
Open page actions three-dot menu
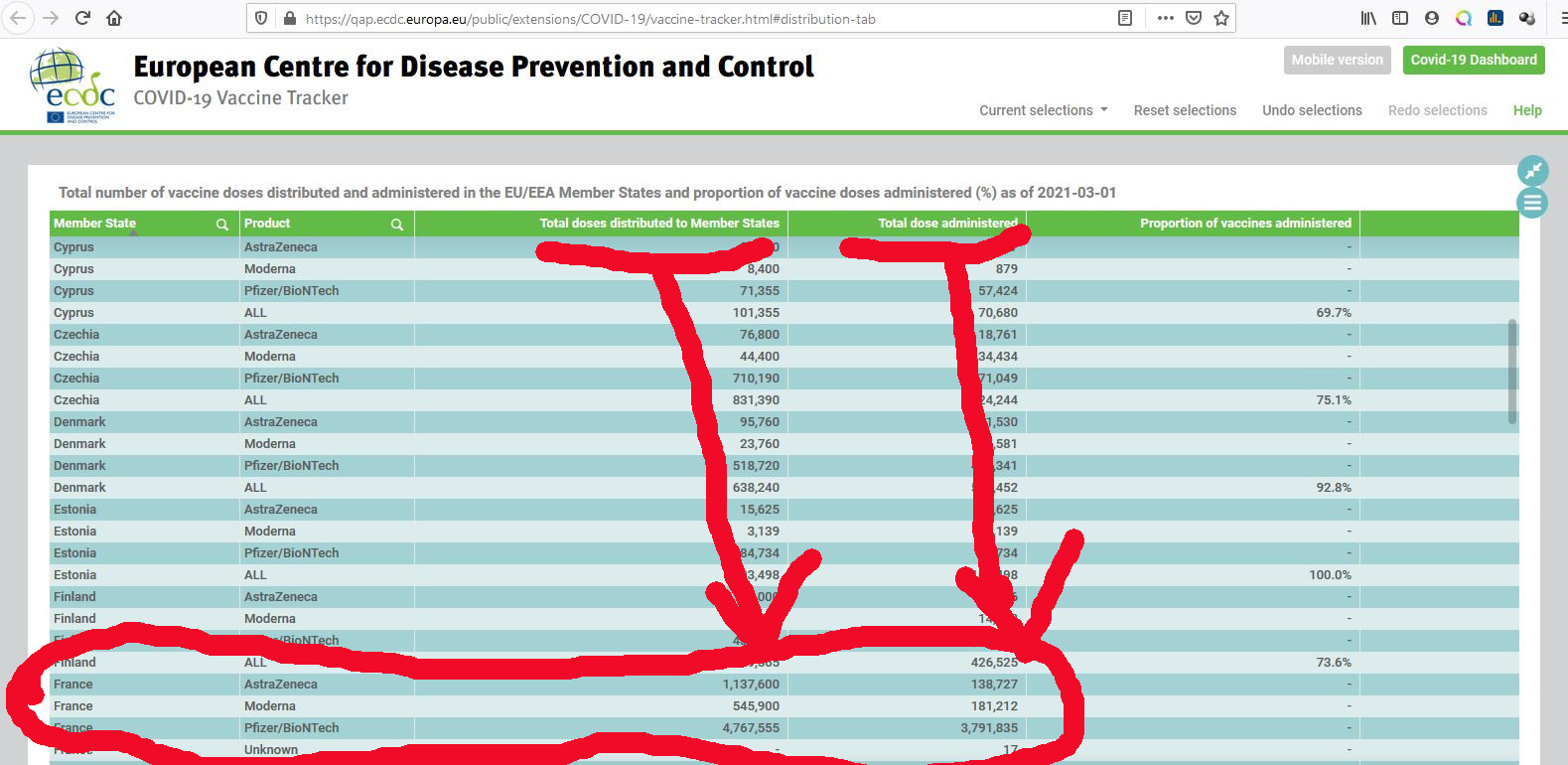pos(1165,18)
